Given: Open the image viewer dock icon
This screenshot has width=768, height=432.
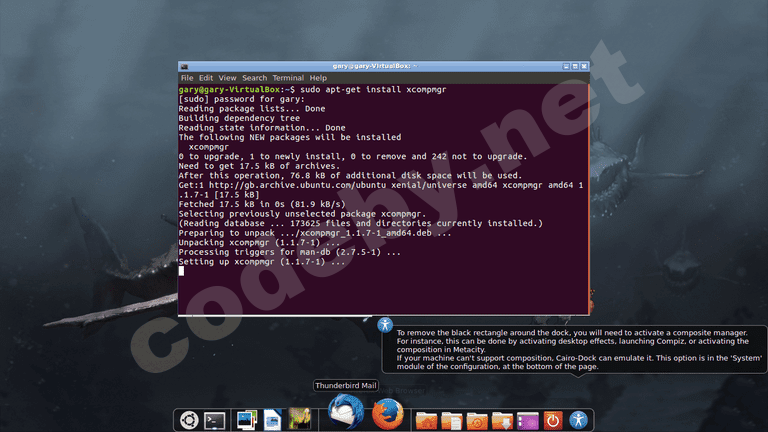Looking at the screenshot, I should tap(246, 420).
